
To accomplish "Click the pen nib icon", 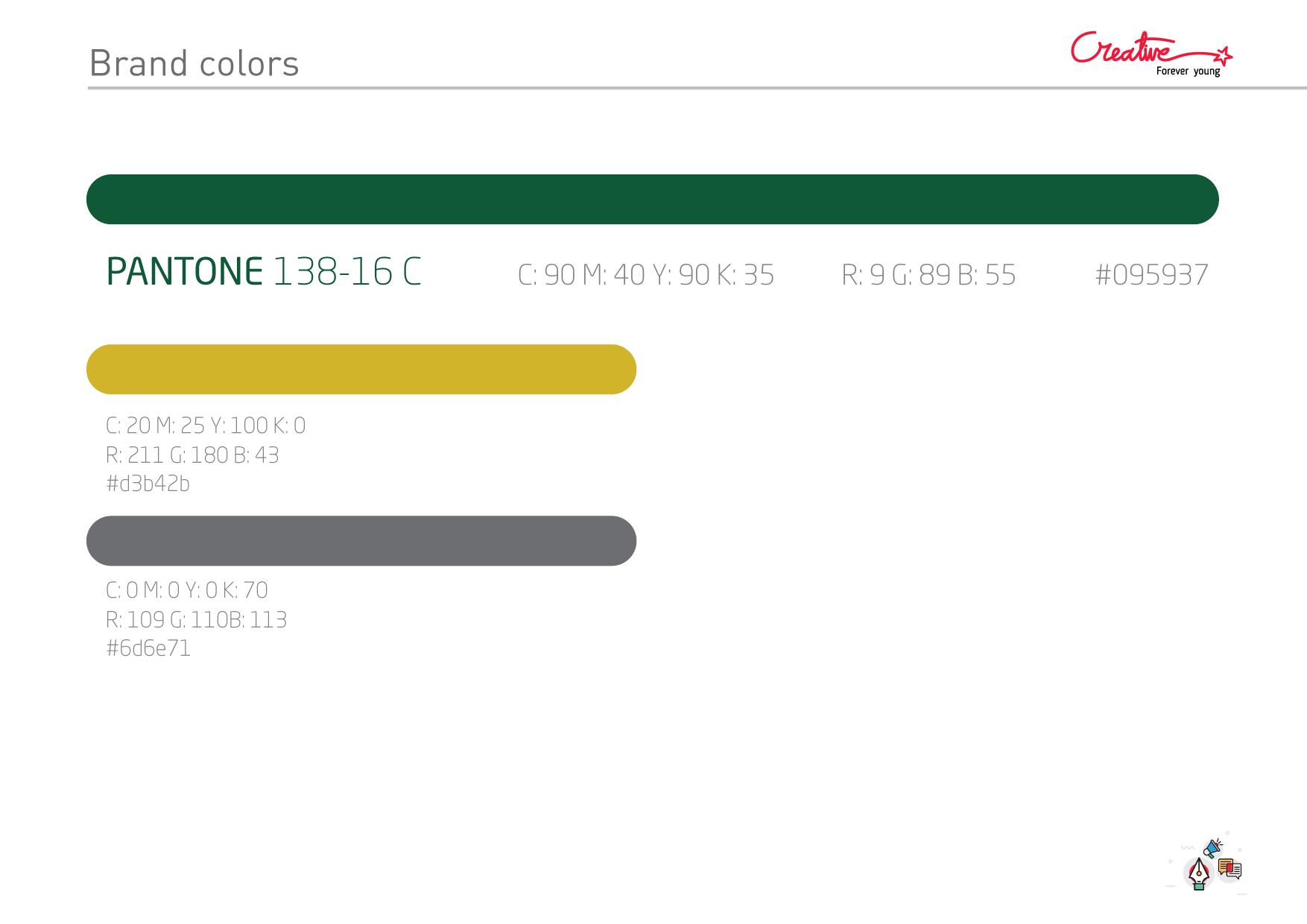I will pos(1198,875).
